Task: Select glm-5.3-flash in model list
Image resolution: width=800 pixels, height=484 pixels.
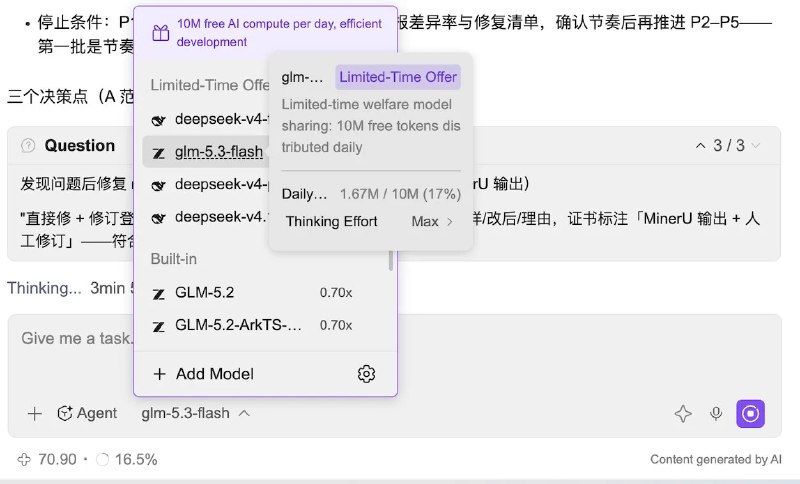Action: tap(205, 151)
